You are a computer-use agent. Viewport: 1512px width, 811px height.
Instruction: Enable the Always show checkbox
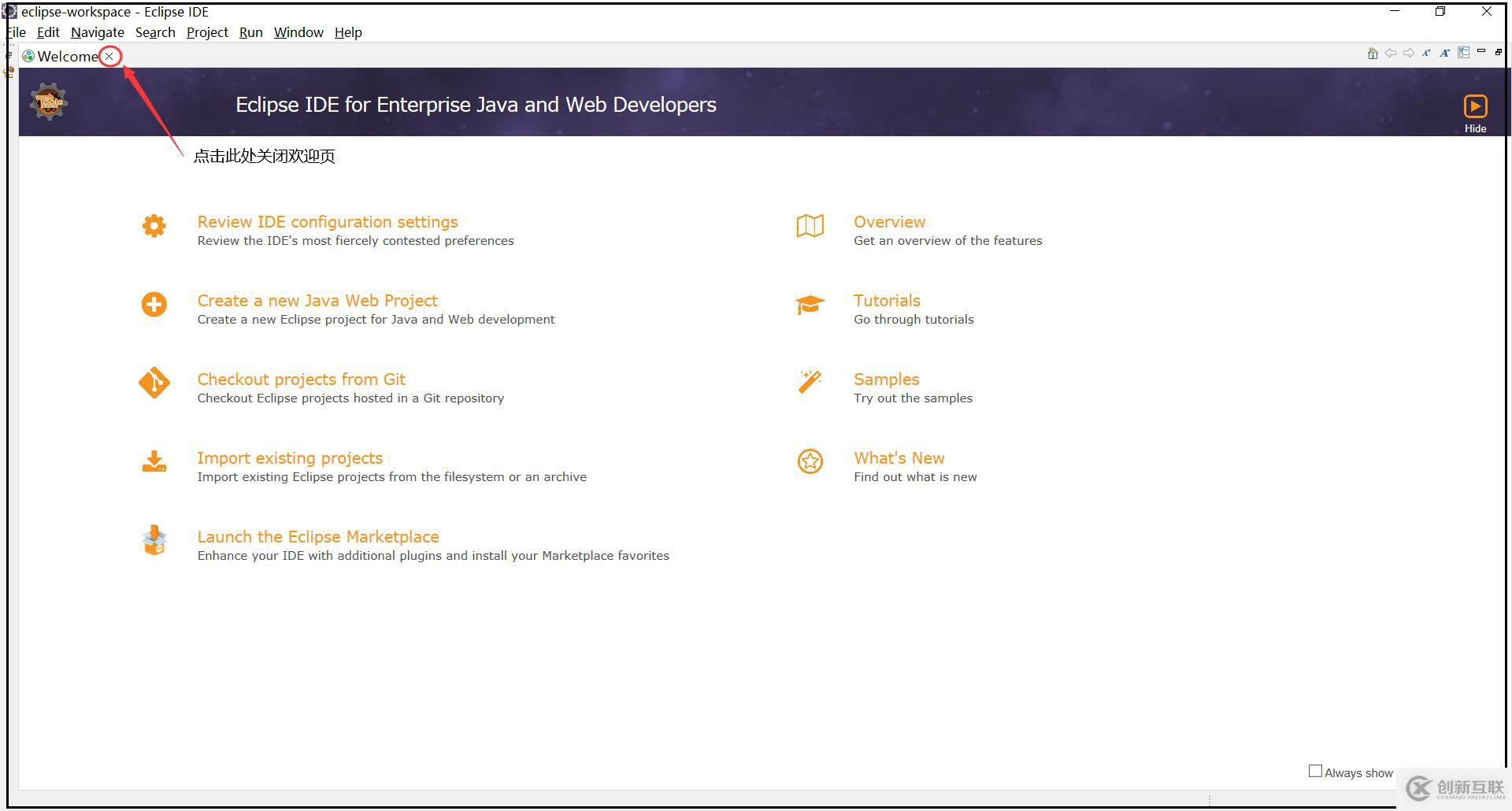1314,772
